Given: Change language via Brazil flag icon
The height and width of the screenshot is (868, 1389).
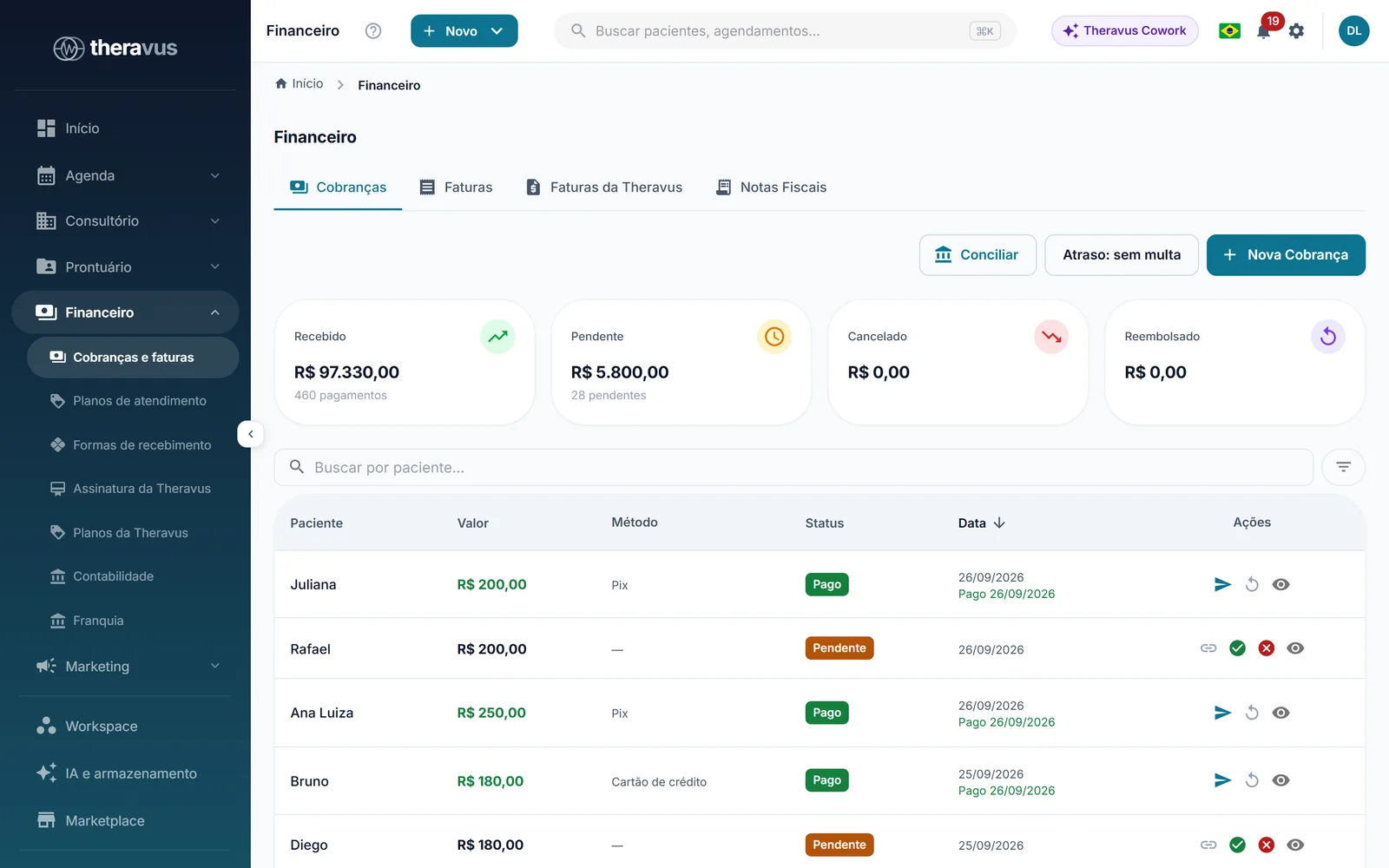Looking at the screenshot, I should (1229, 31).
